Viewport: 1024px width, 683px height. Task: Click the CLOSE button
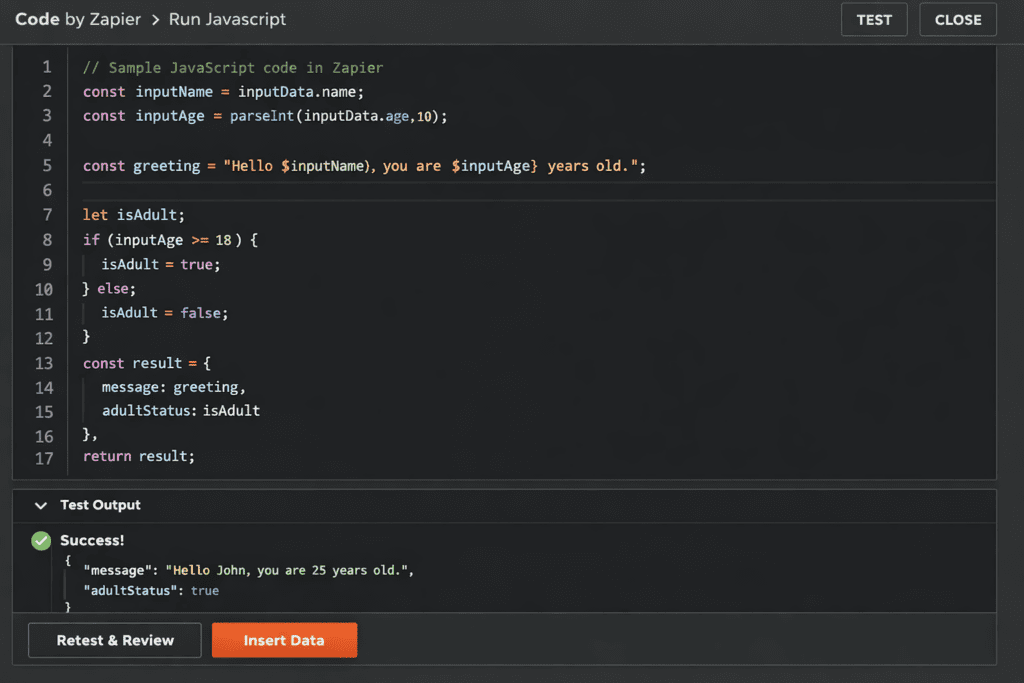pos(957,20)
